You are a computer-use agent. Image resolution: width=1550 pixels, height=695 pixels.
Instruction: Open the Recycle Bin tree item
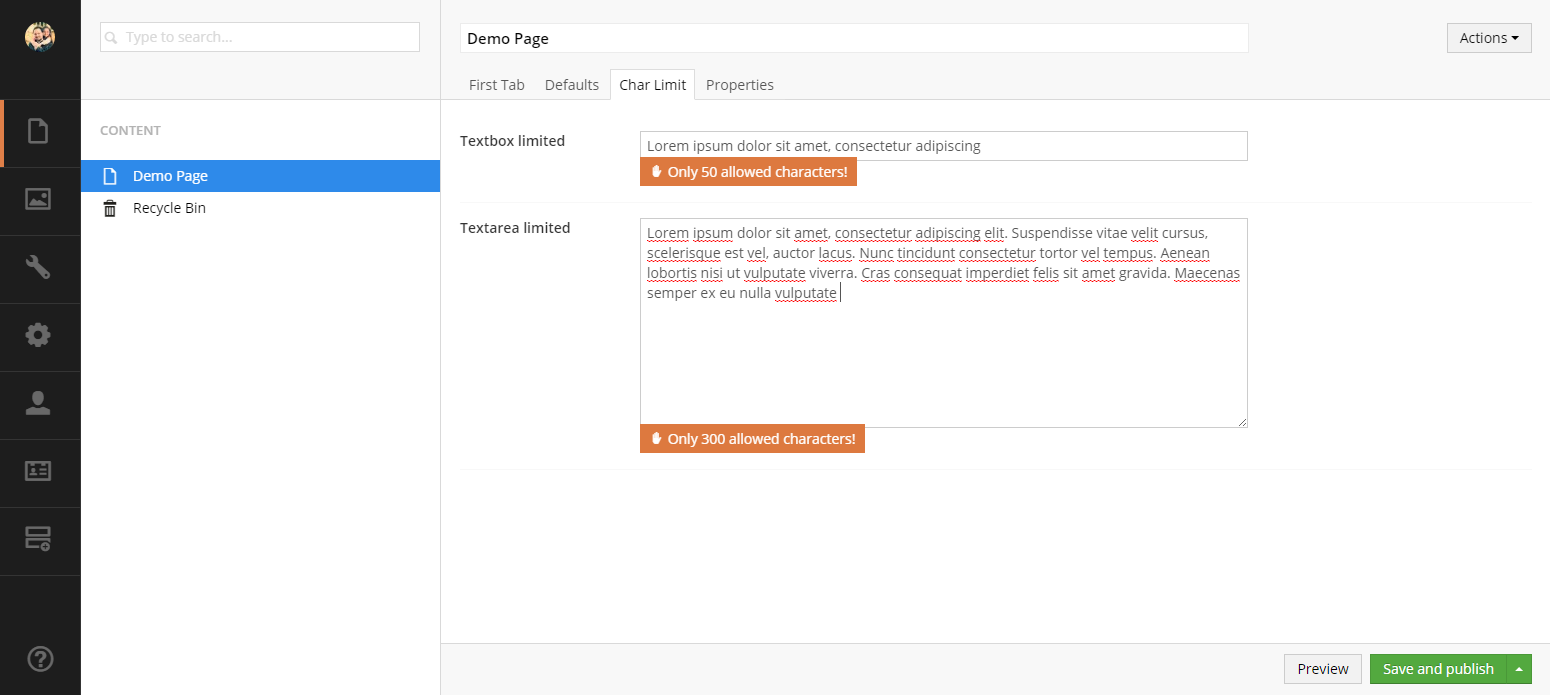point(169,208)
